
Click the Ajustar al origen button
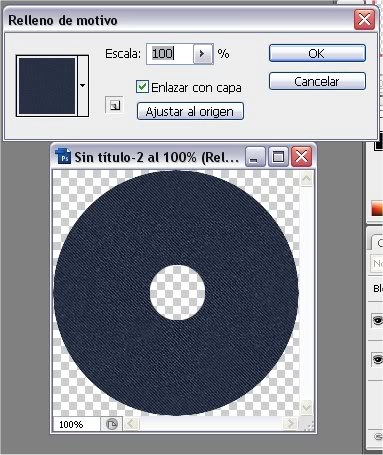click(190, 111)
